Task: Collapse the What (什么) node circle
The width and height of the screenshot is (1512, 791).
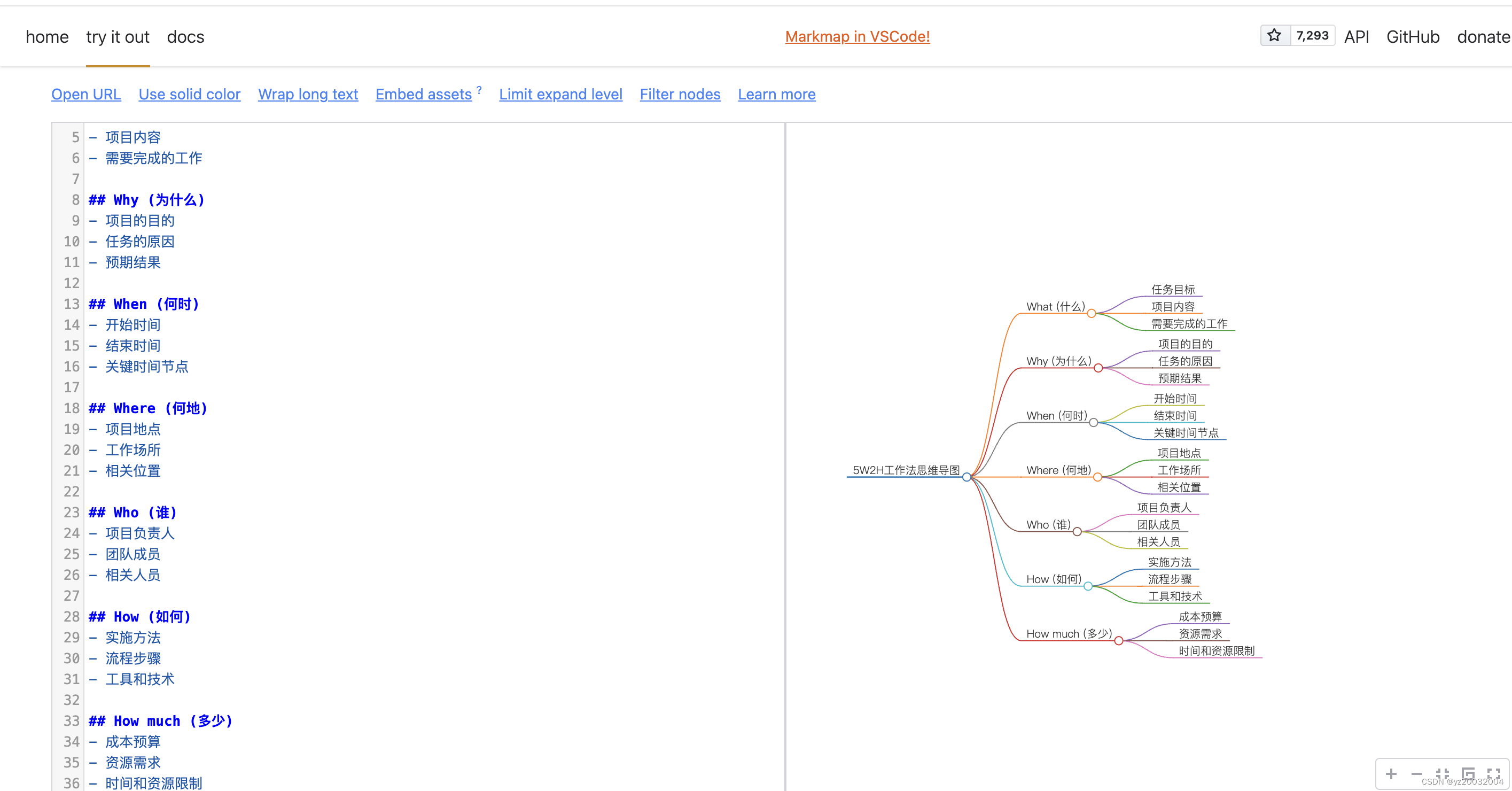Action: point(1091,314)
